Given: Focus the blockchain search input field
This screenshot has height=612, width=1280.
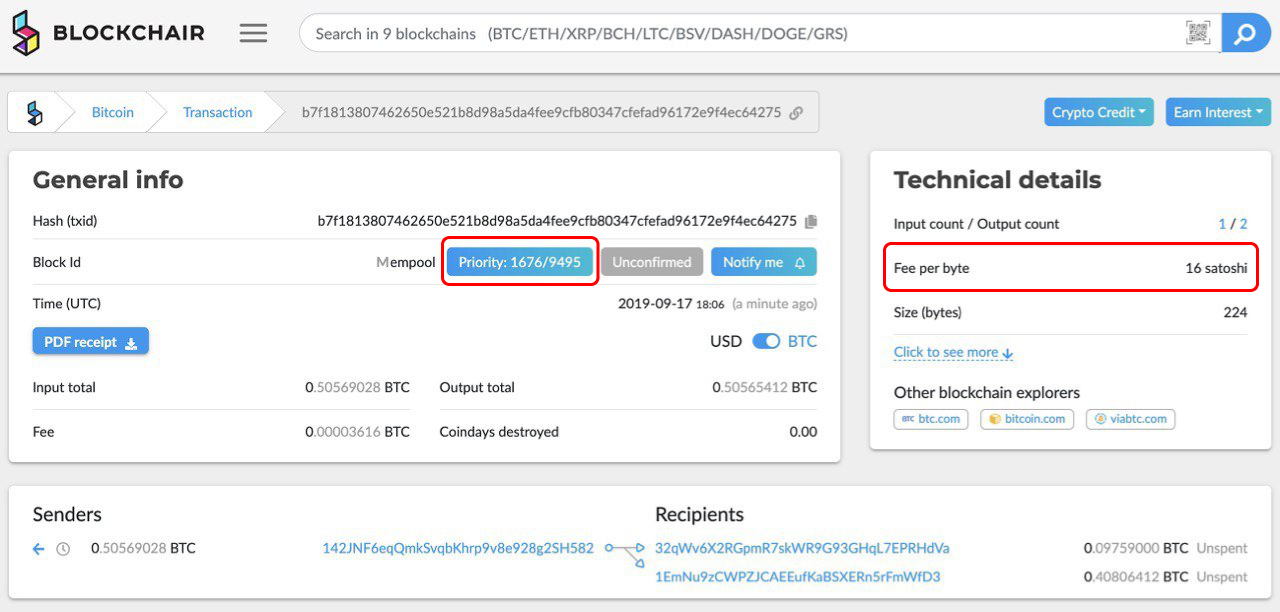Looking at the screenshot, I should click(740, 33).
